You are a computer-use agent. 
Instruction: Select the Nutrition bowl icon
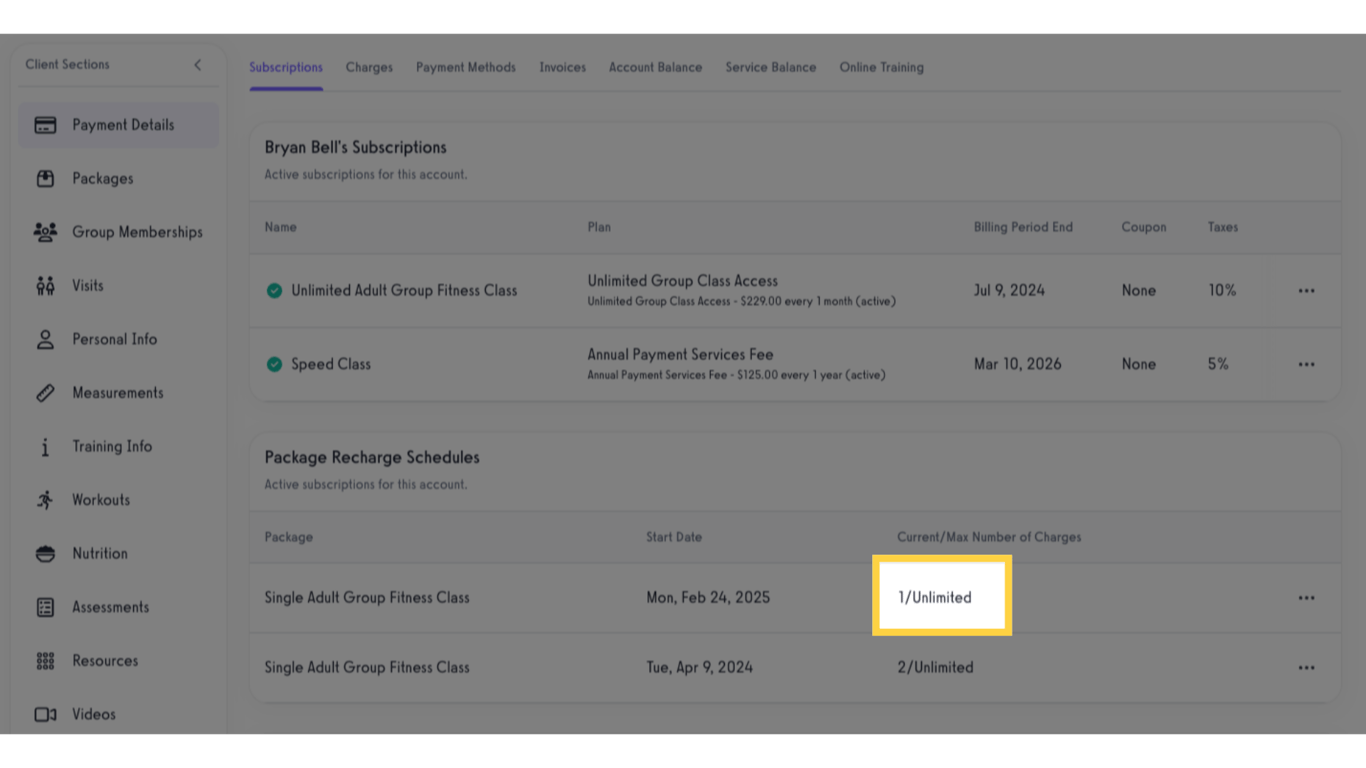47,553
